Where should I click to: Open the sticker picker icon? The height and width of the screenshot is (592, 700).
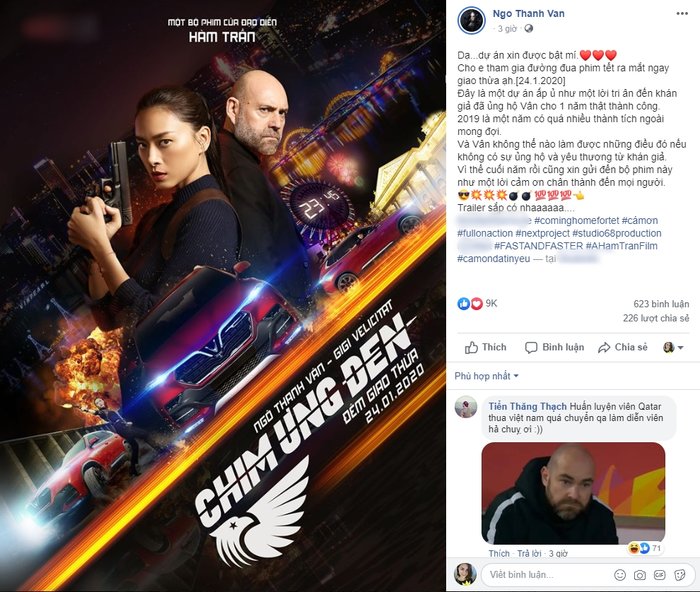680,575
